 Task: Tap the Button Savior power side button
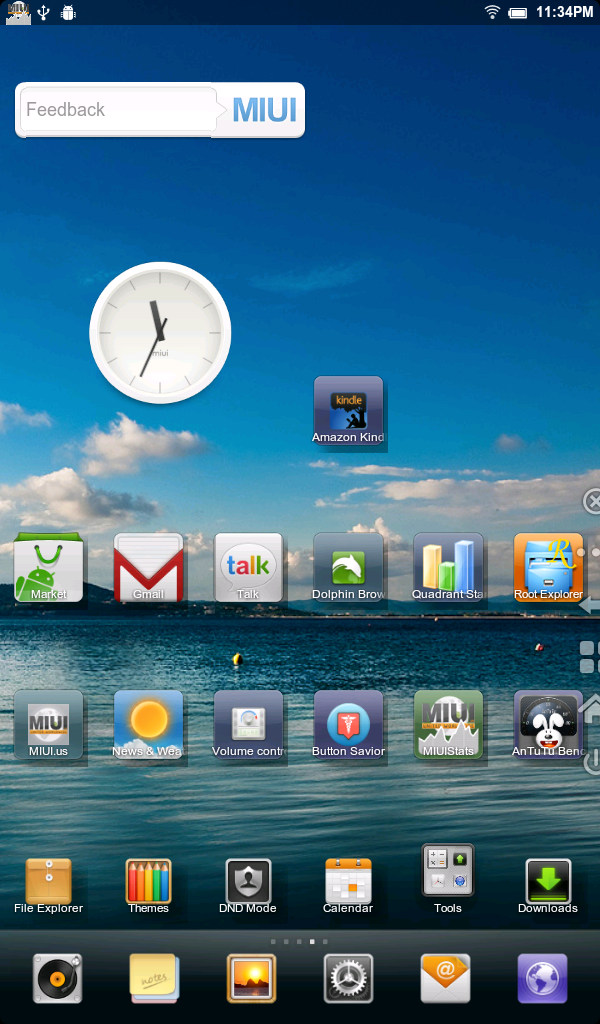point(592,761)
